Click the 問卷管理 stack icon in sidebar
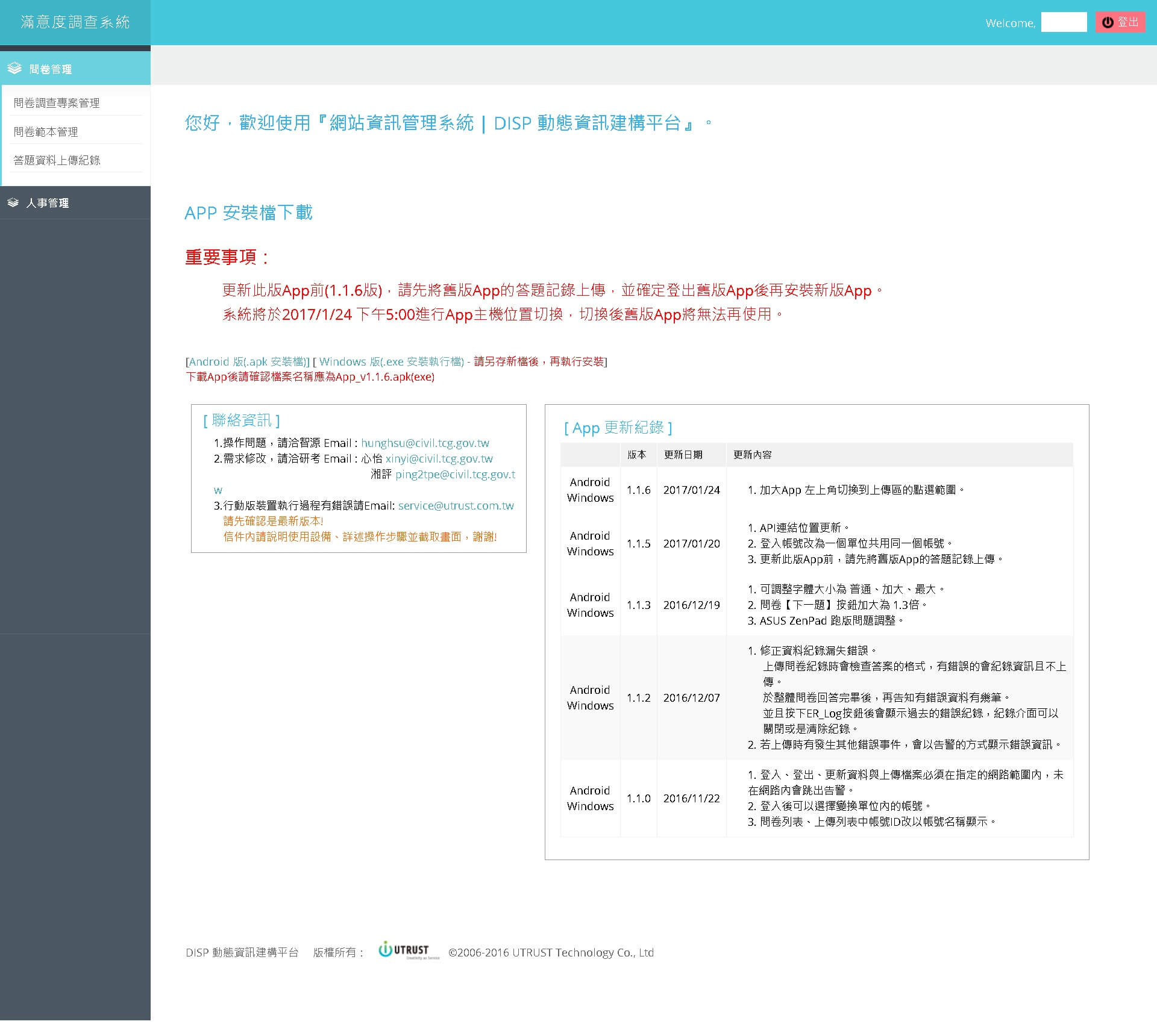1157x1036 pixels. pyautogui.click(x=14, y=69)
